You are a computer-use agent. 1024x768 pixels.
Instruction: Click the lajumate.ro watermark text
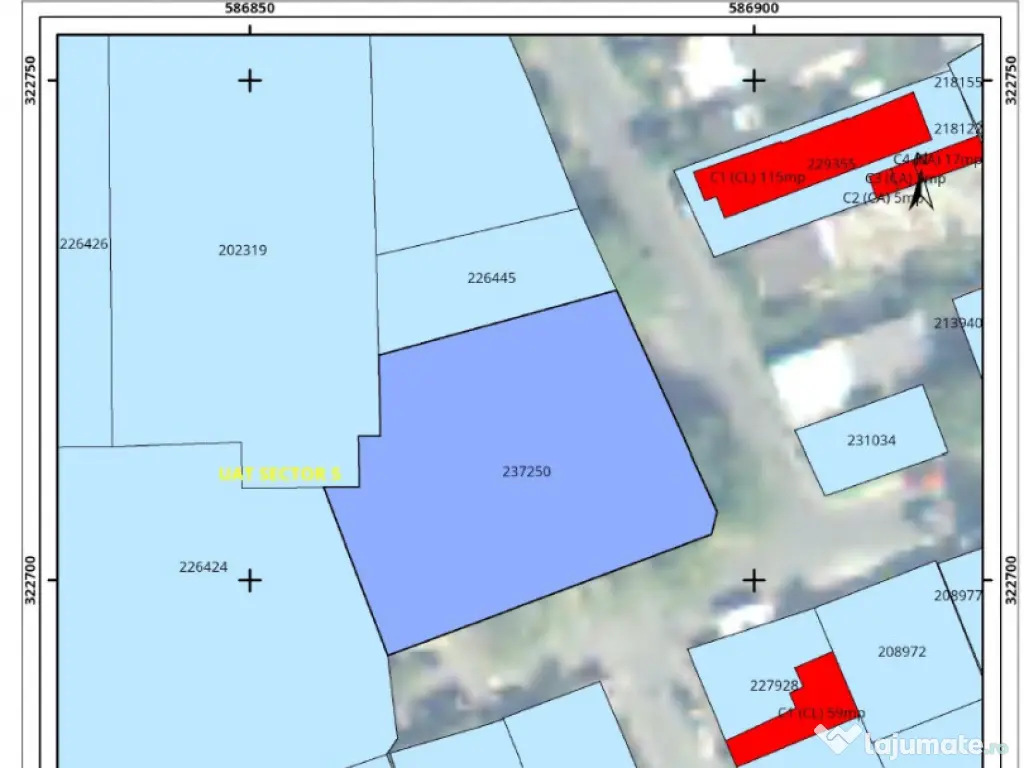[x=935, y=744]
